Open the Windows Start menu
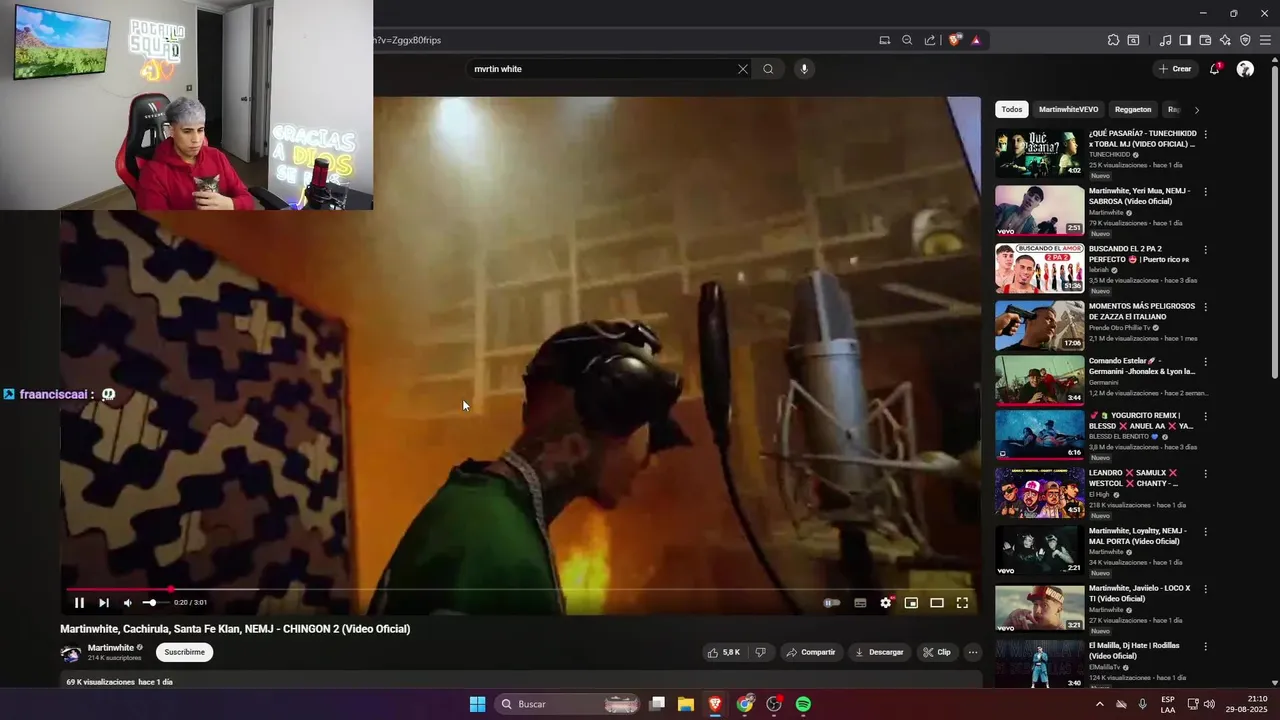This screenshot has width=1280, height=720. (x=477, y=704)
